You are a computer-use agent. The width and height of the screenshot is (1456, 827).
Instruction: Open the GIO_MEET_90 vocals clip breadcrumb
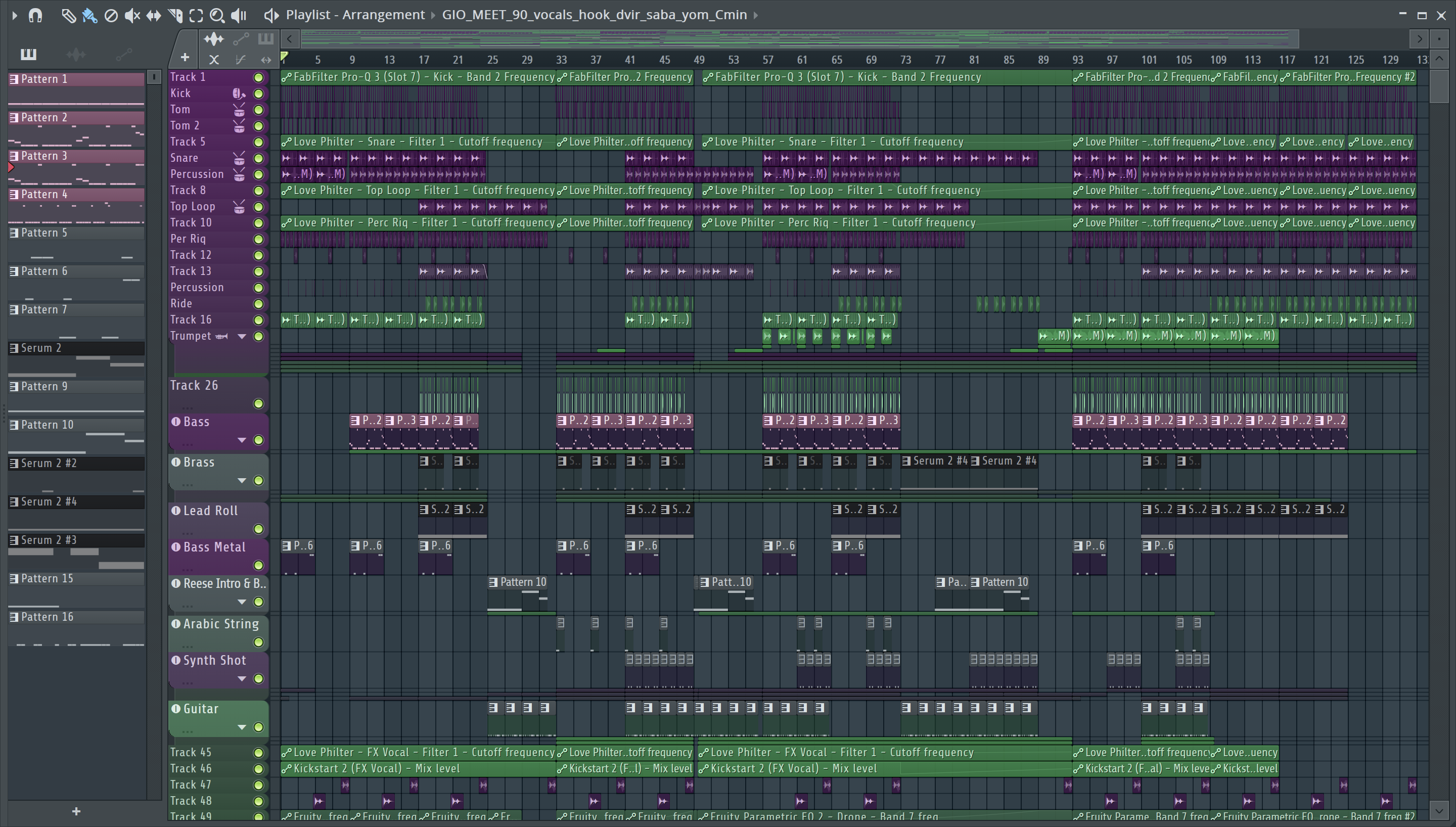[595, 15]
